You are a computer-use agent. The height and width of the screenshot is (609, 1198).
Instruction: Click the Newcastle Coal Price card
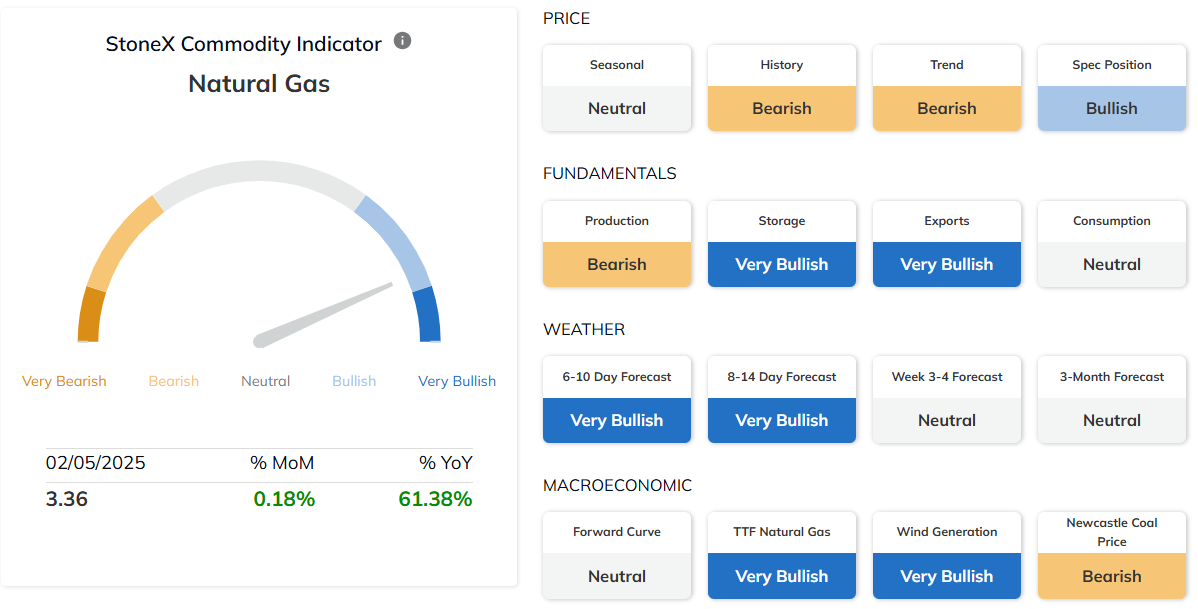click(x=1112, y=556)
